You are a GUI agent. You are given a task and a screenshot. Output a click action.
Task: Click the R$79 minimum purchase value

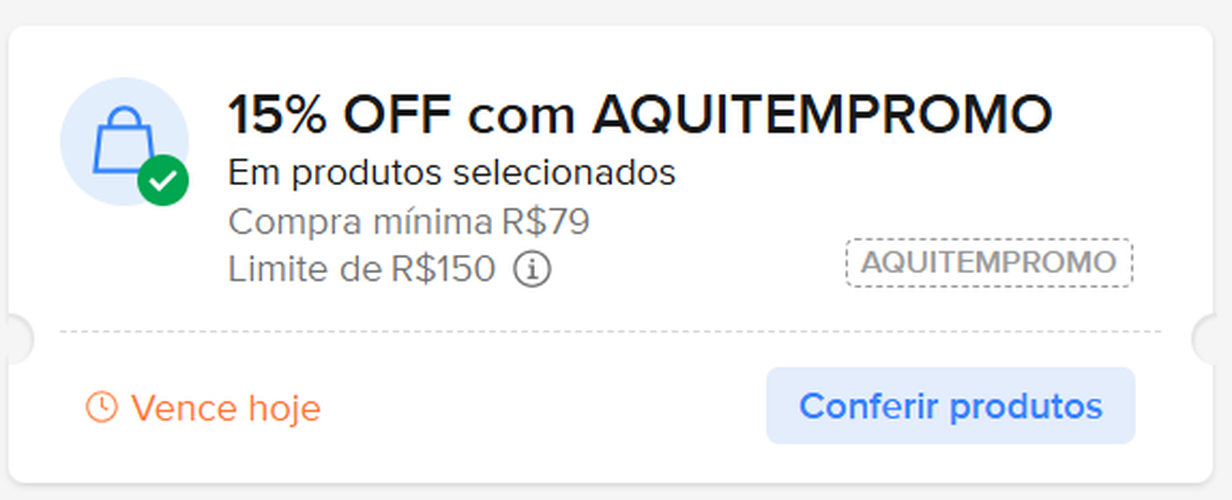coord(546,221)
